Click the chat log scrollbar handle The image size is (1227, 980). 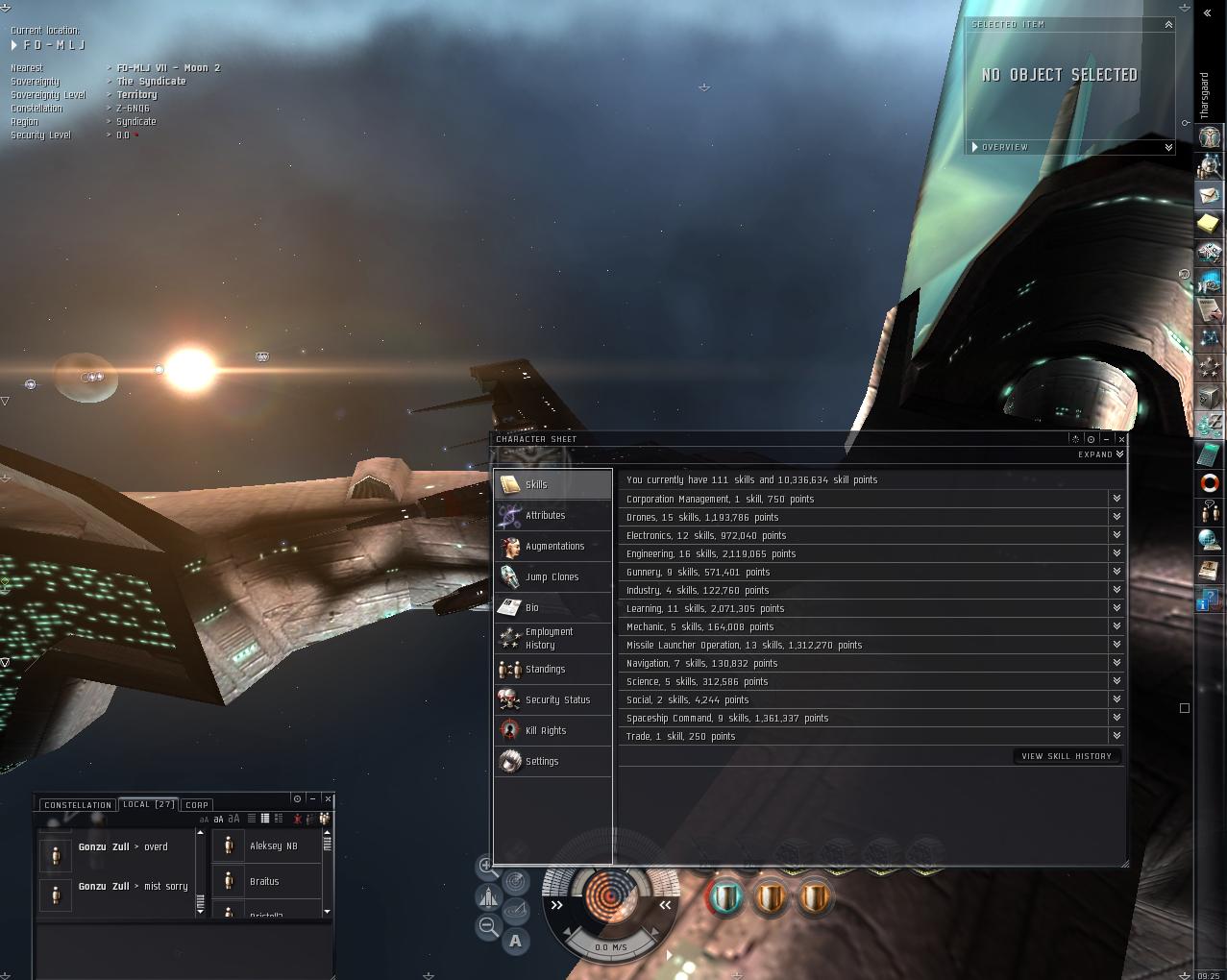[200, 902]
